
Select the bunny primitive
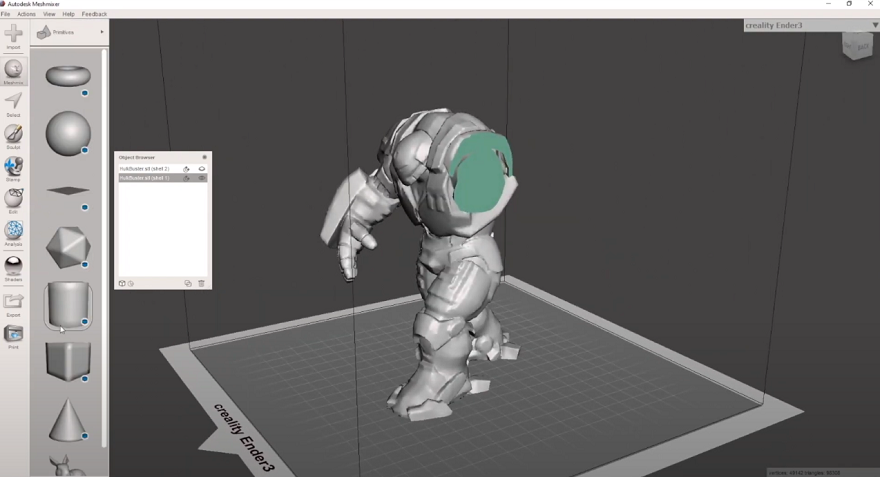click(67, 466)
